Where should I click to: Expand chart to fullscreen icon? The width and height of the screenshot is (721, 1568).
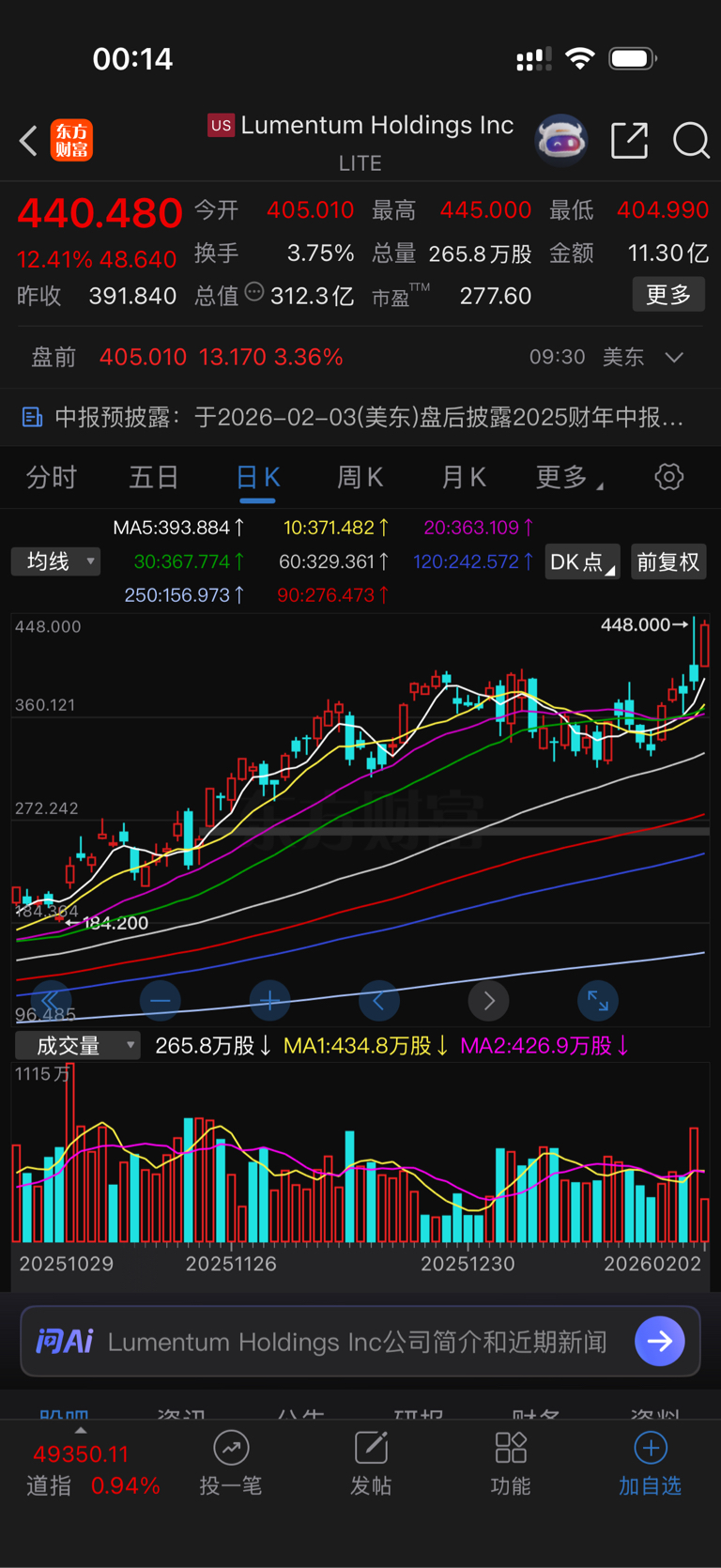click(x=598, y=1001)
